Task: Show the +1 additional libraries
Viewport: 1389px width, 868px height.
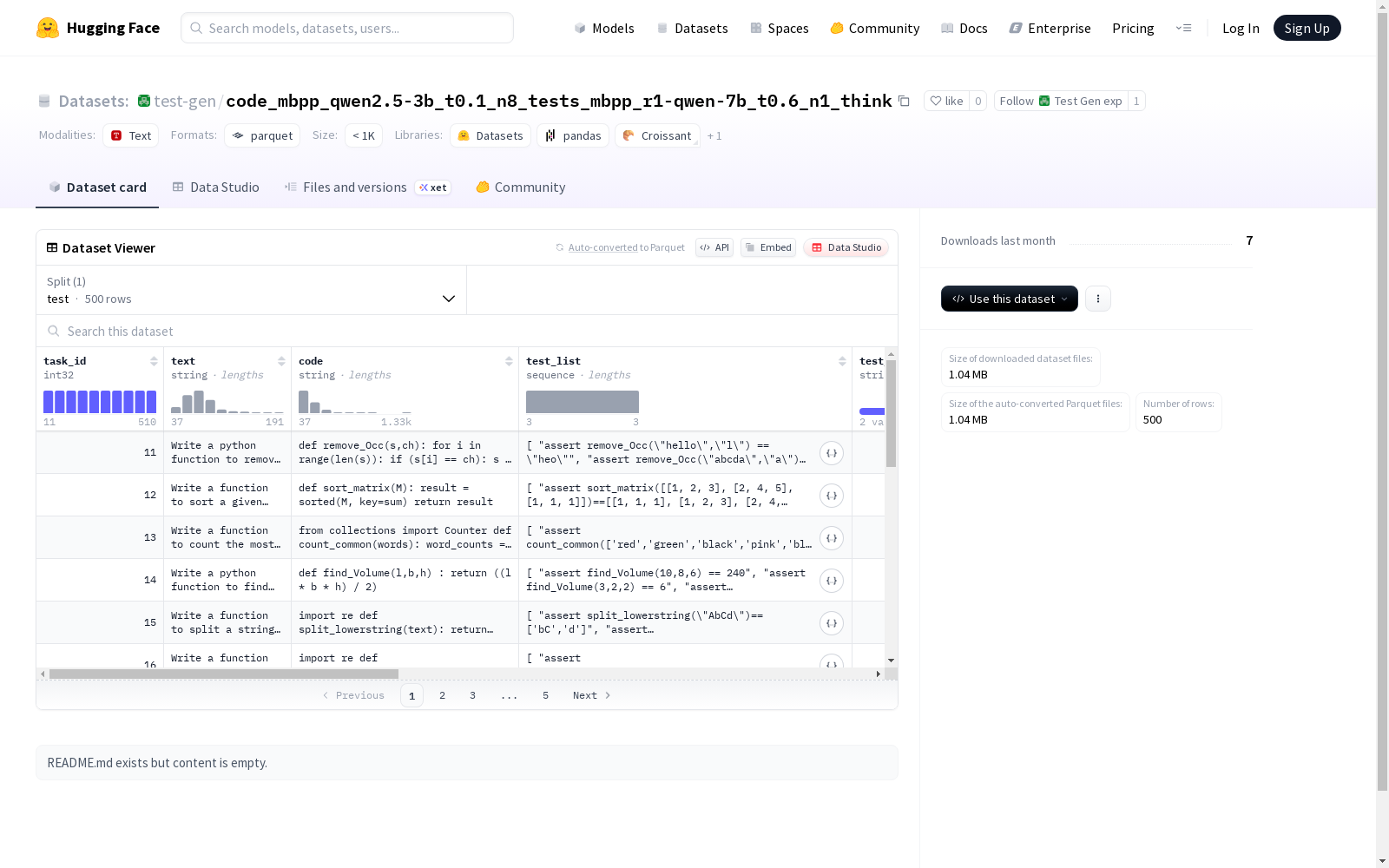Action: pyautogui.click(x=714, y=135)
